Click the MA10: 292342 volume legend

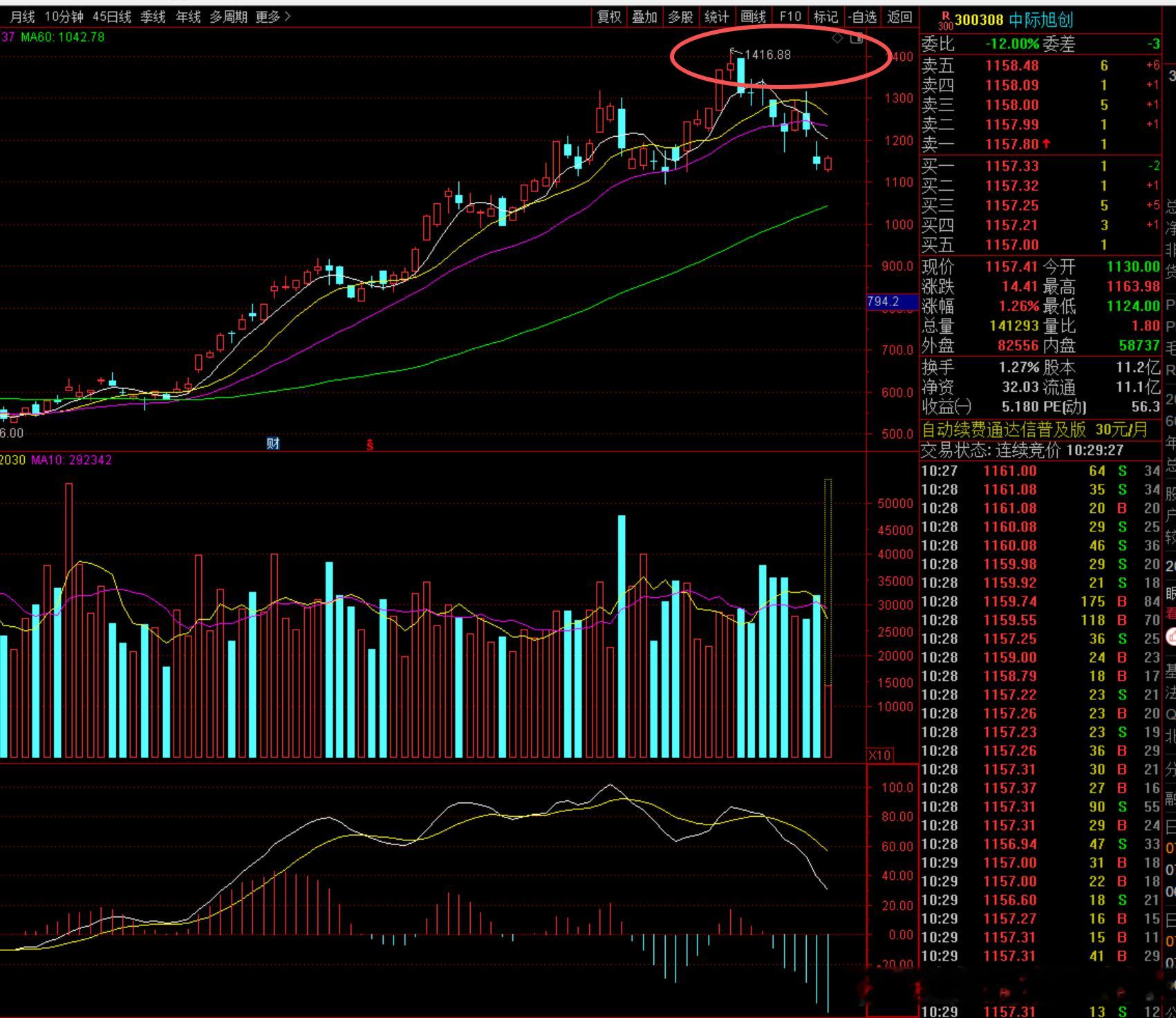71,460
